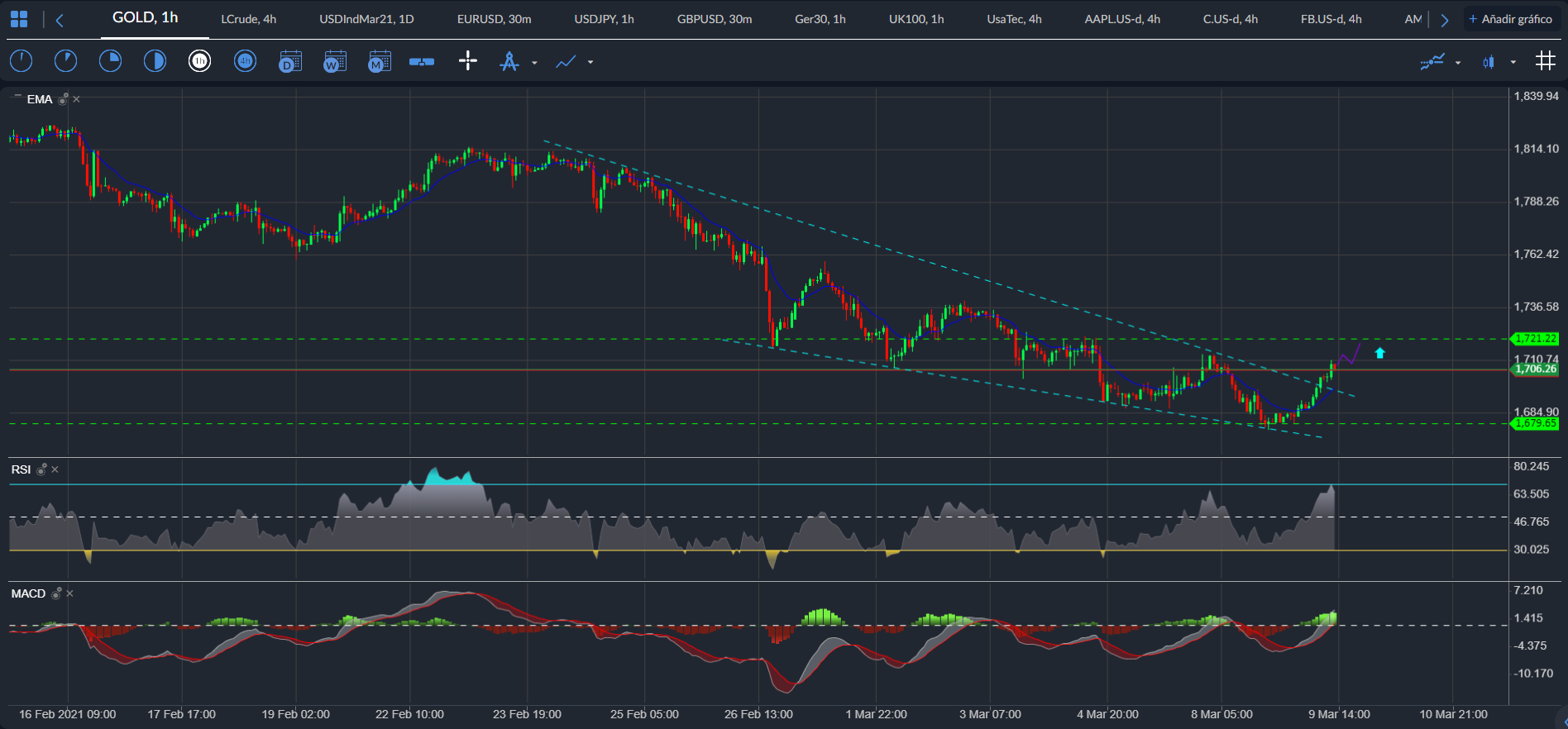Expand the line indicators dropdown arrow
The height and width of the screenshot is (729, 1568).
pos(590,63)
